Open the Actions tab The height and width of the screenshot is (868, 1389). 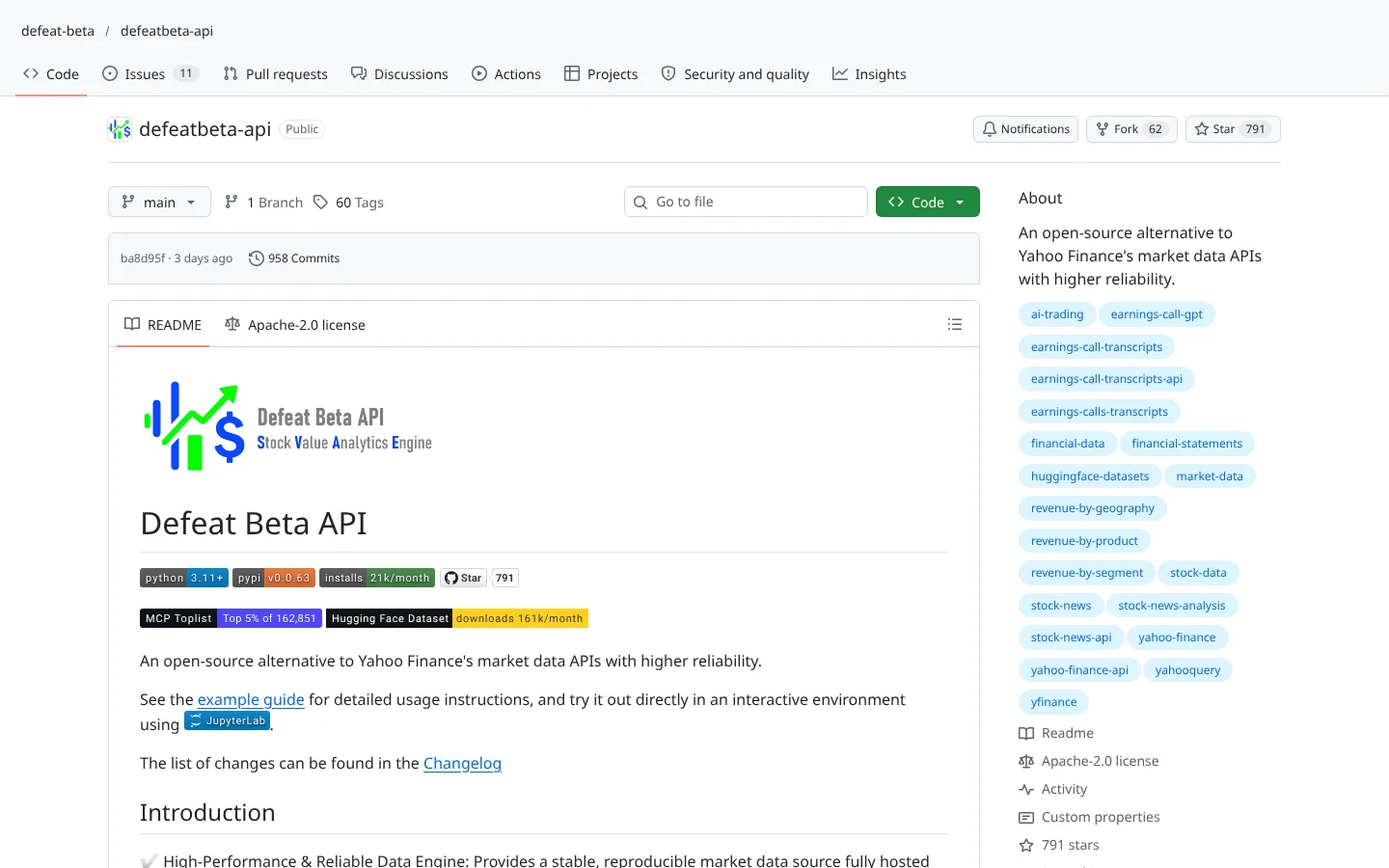[x=506, y=74]
